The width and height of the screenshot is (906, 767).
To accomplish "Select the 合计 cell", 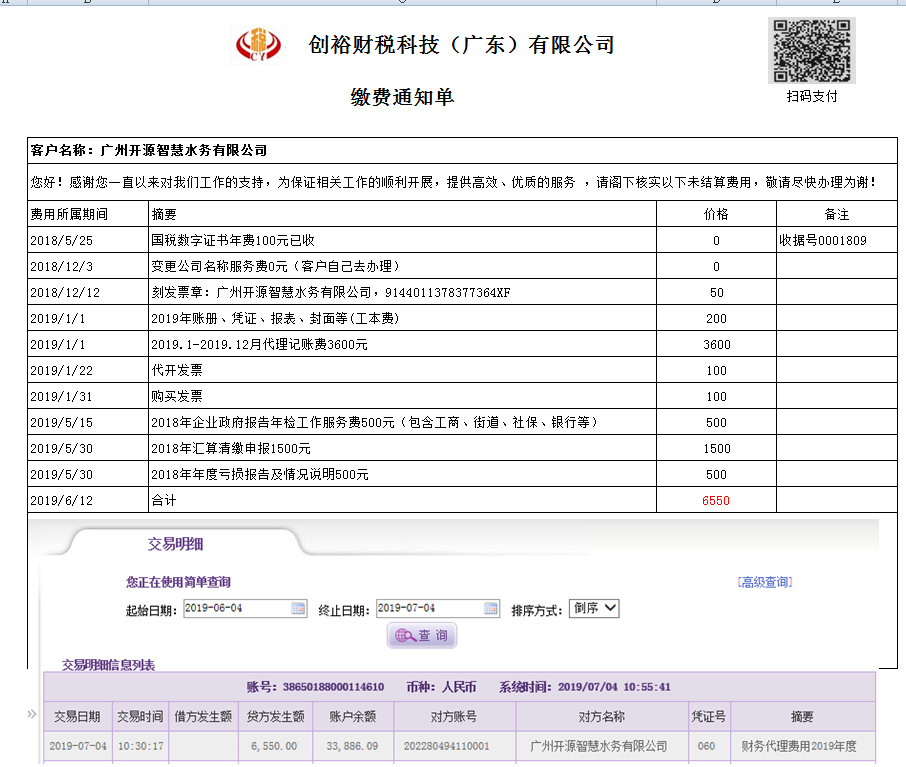I will [402, 500].
